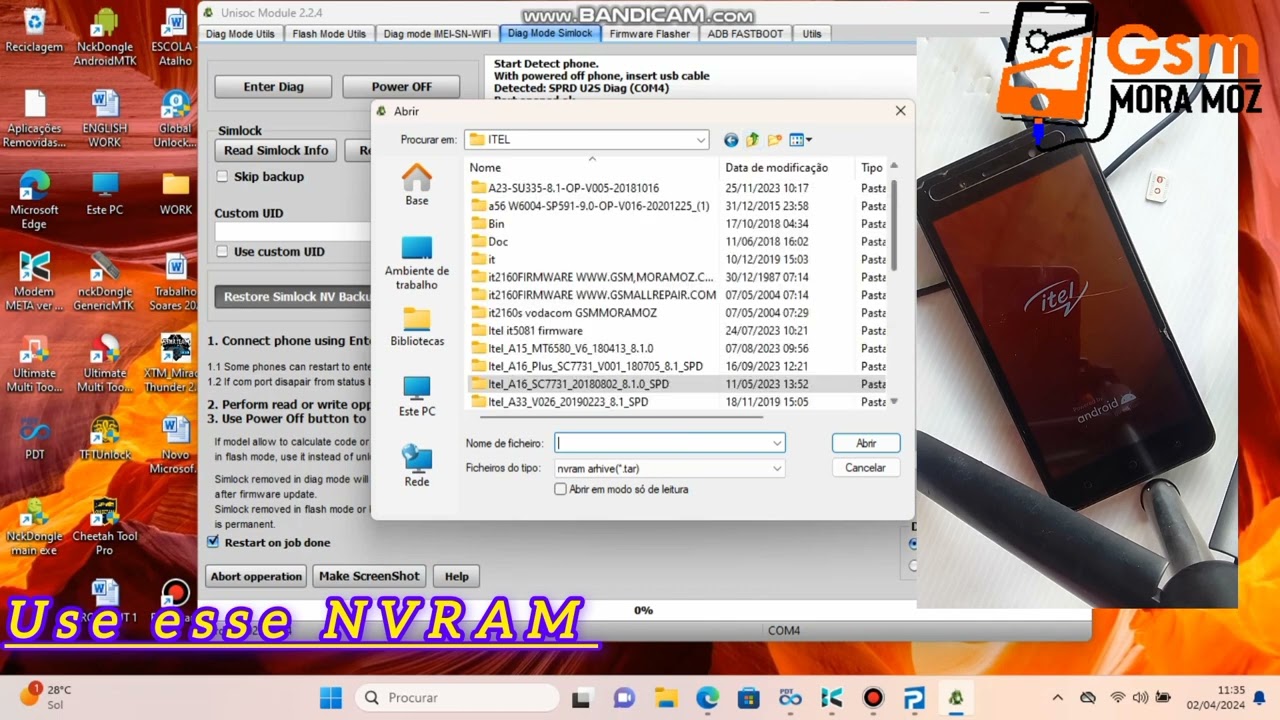Viewport: 1280px width, 720px height.
Task: Expand the Procurar em ITEL folder dropdown
Action: click(x=701, y=140)
